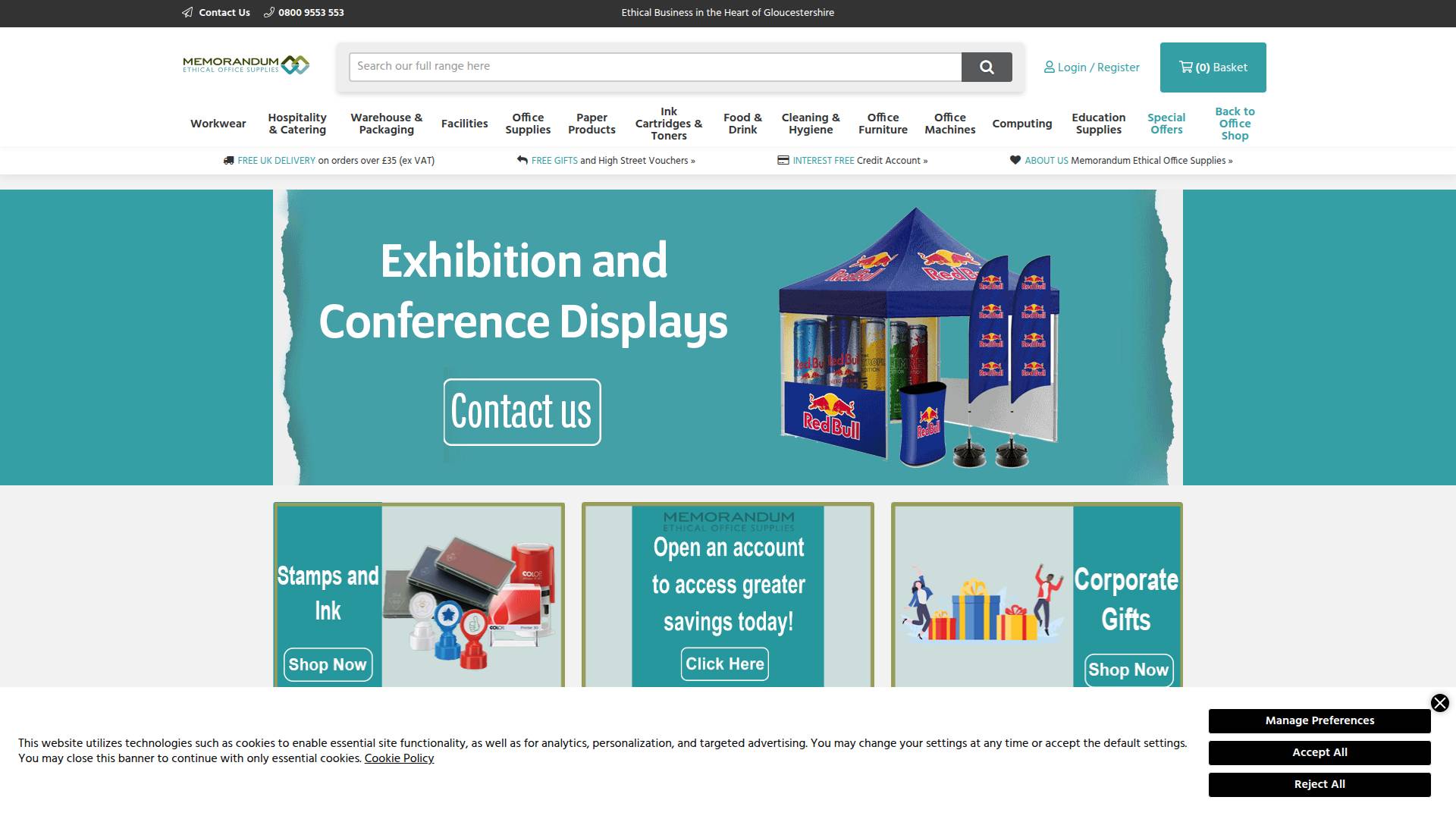Image resolution: width=1456 pixels, height=819 pixels.
Task: Shop Now for Stamps and Ink
Action: click(x=328, y=664)
